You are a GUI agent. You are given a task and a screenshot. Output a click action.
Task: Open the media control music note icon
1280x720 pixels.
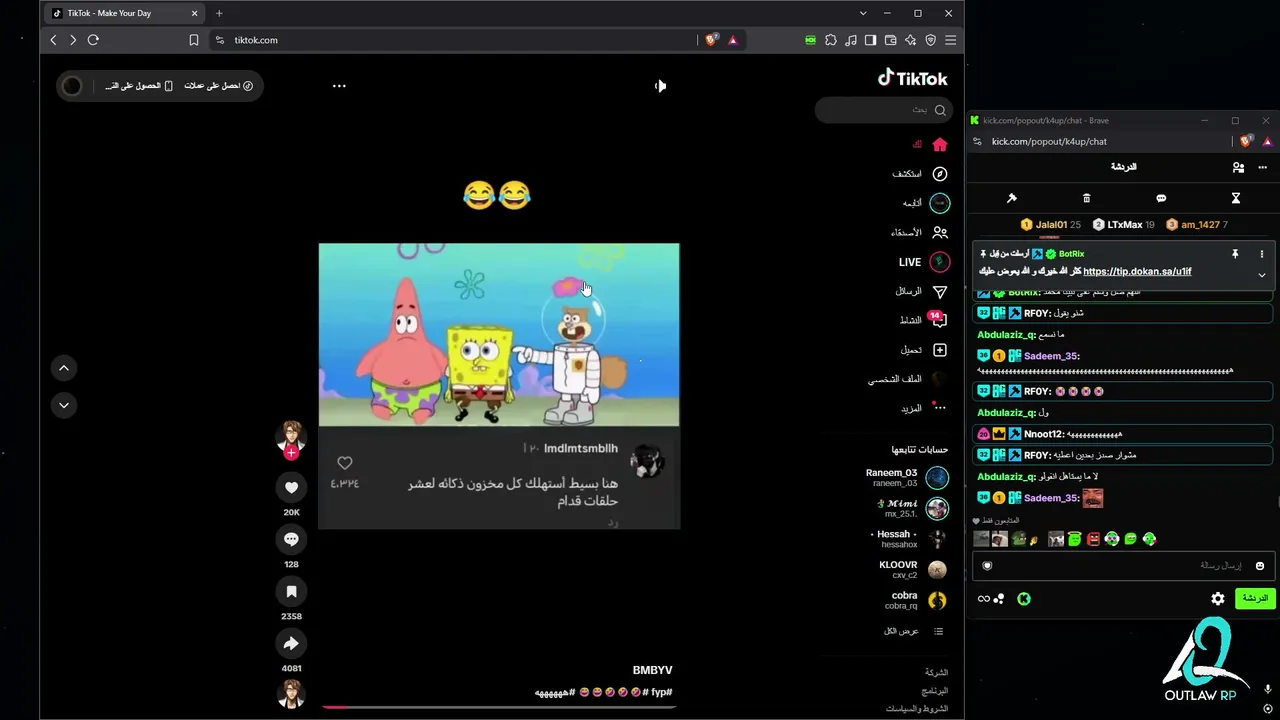[x=850, y=40]
